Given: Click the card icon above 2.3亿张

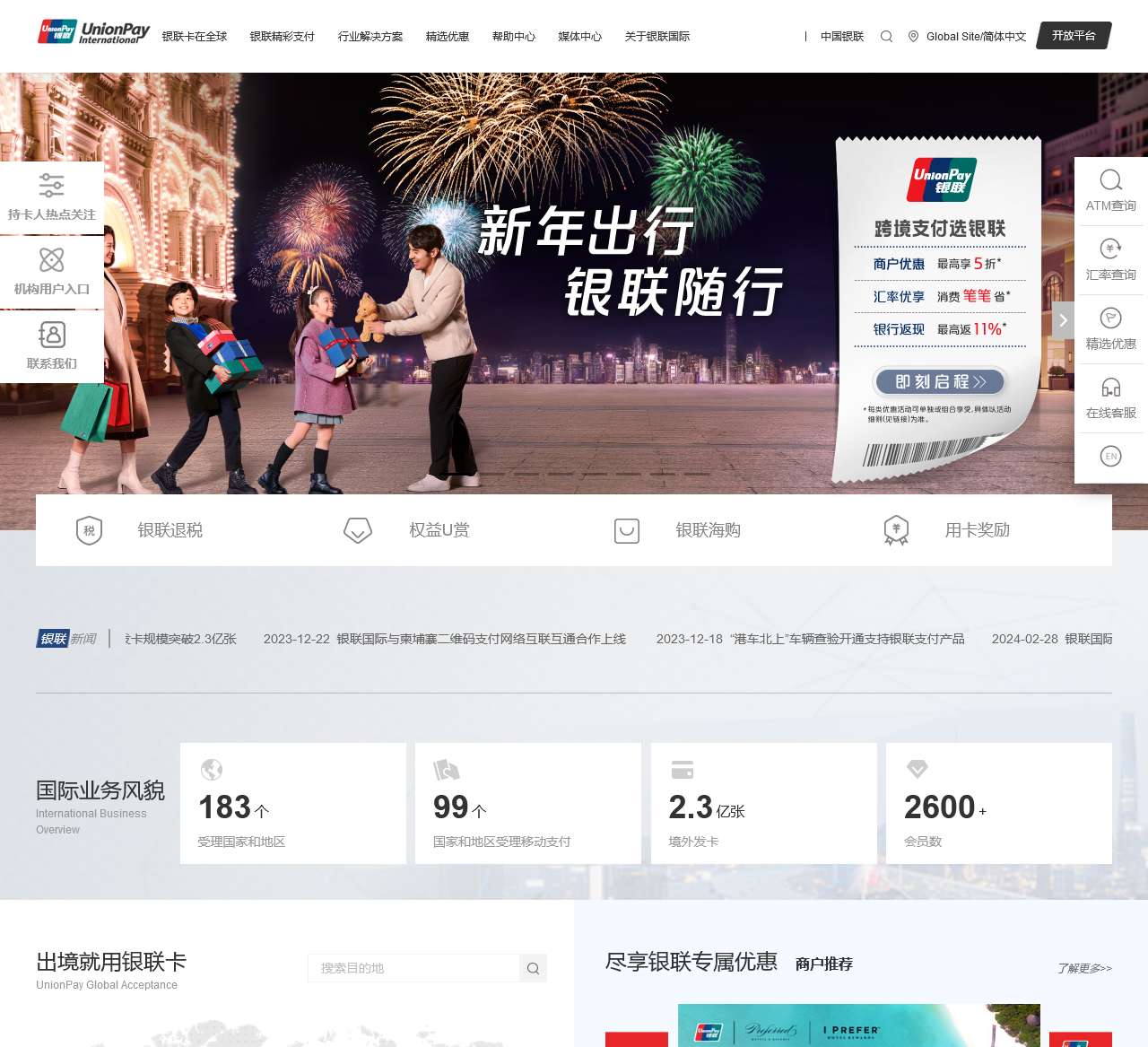Looking at the screenshot, I should 683,770.
